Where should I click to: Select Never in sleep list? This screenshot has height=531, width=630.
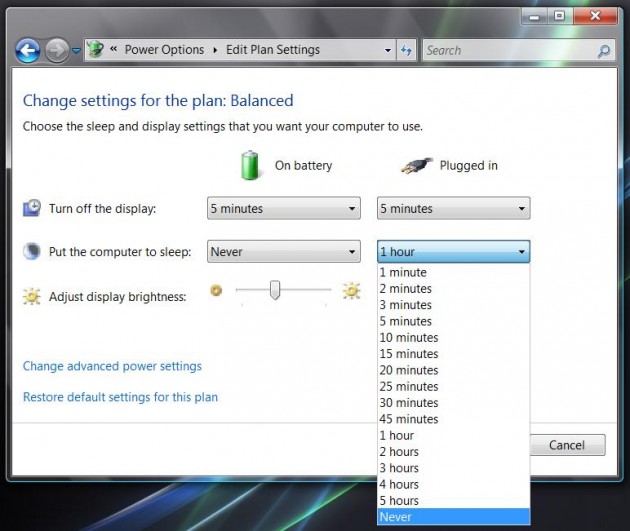[x=454, y=517]
